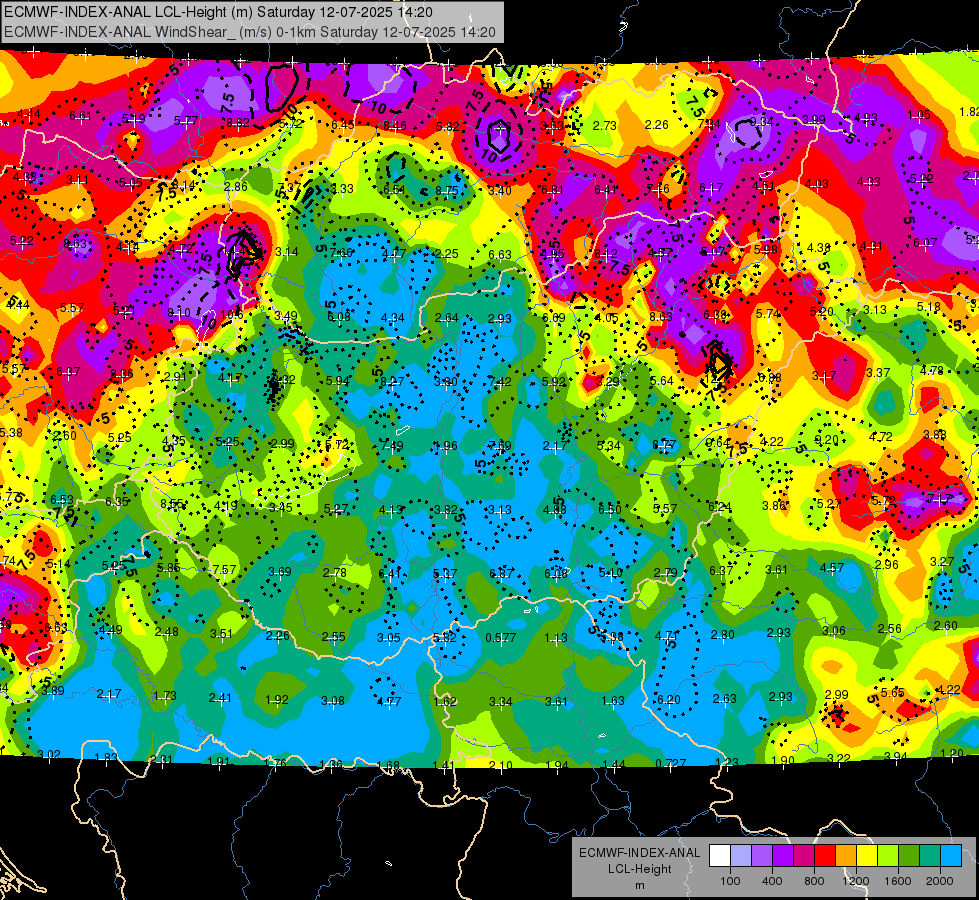Click the wind shear value '0.577' on the map

[501, 638]
